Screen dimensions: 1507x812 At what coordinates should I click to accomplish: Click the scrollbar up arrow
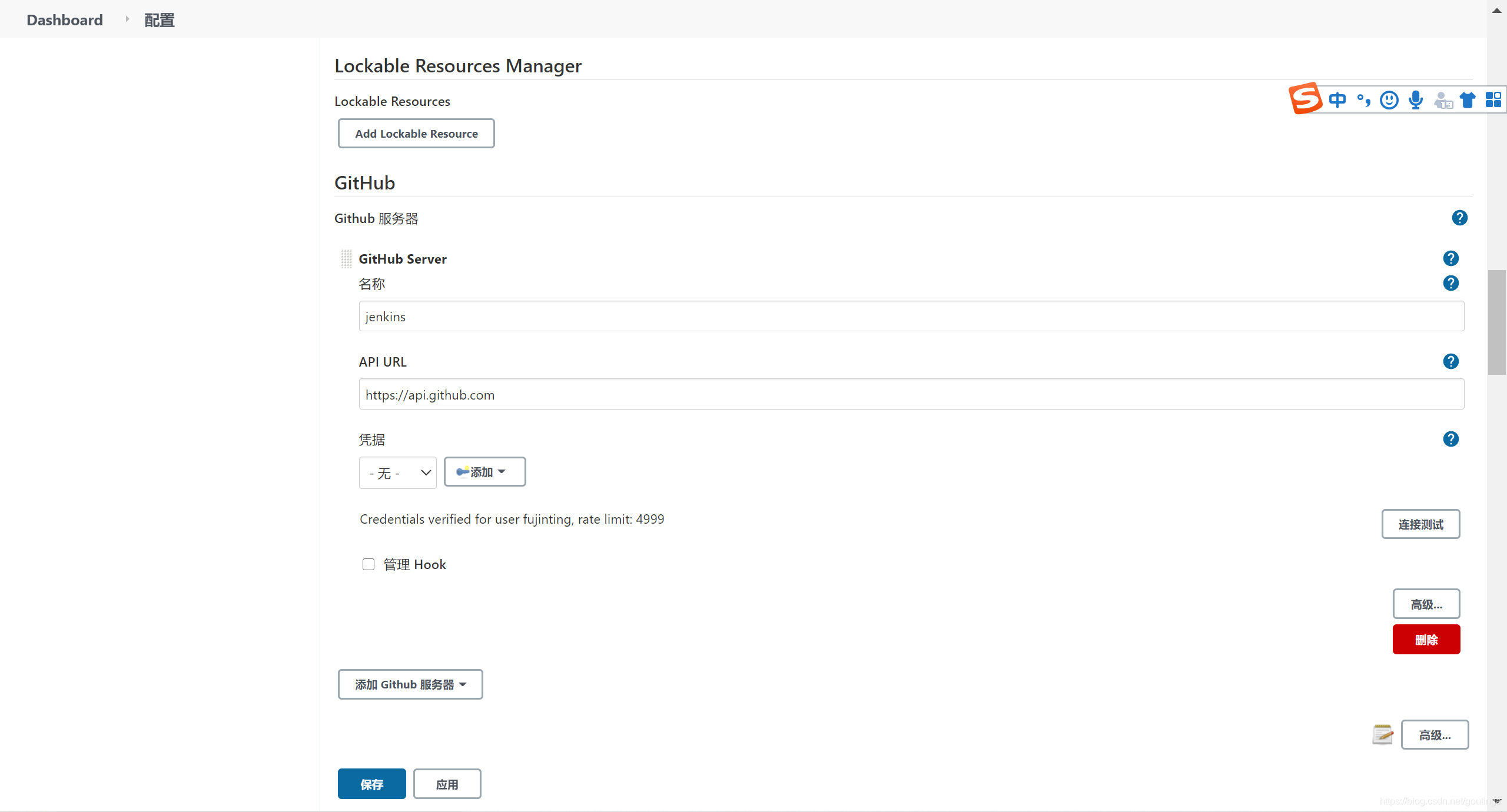pyautogui.click(x=1496, y=10)
